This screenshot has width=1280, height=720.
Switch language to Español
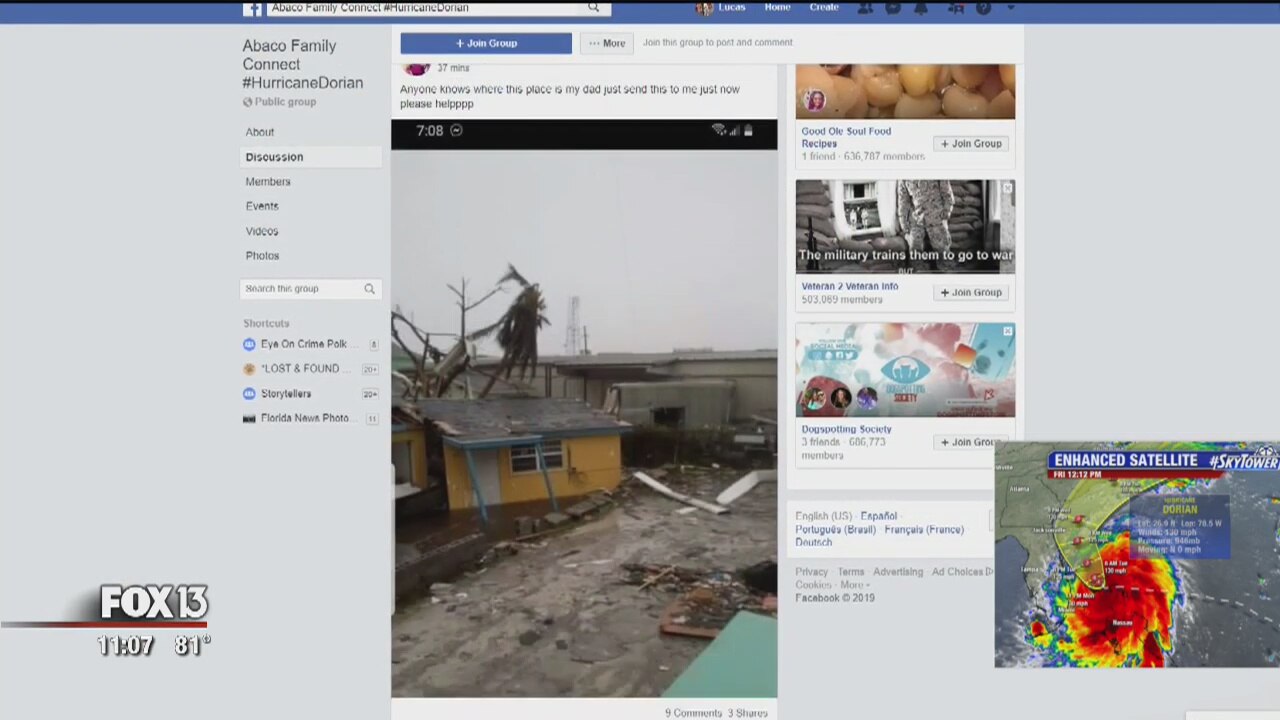pos(878,516)
